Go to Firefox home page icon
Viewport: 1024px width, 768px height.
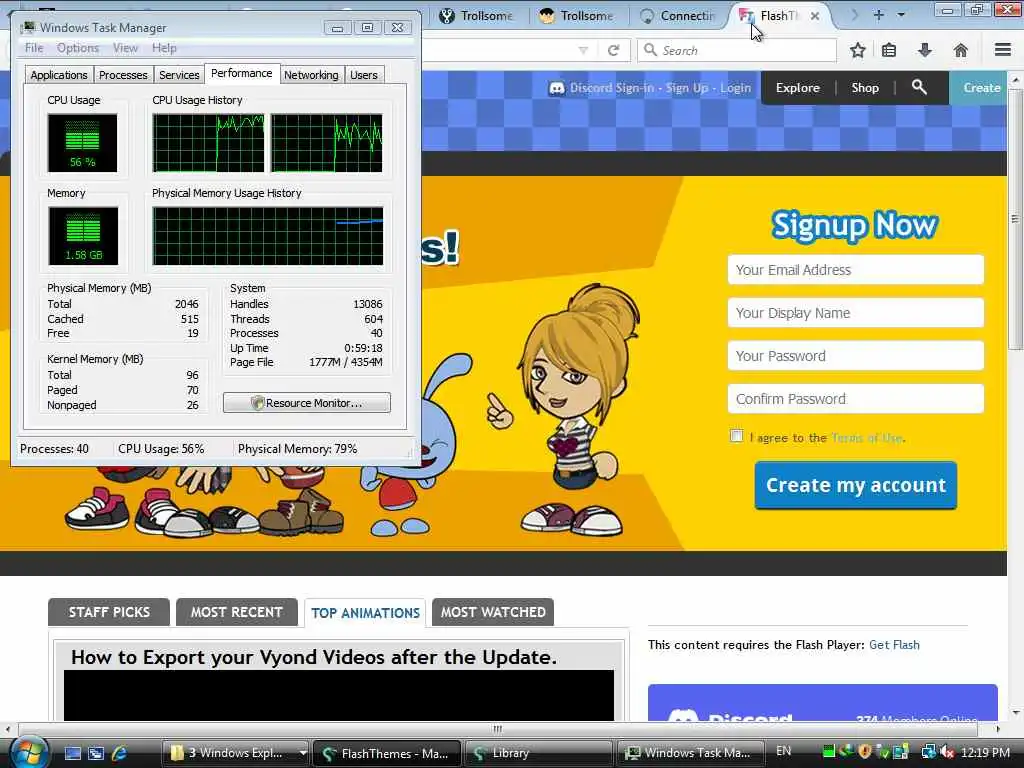click(x=961, y=50)
